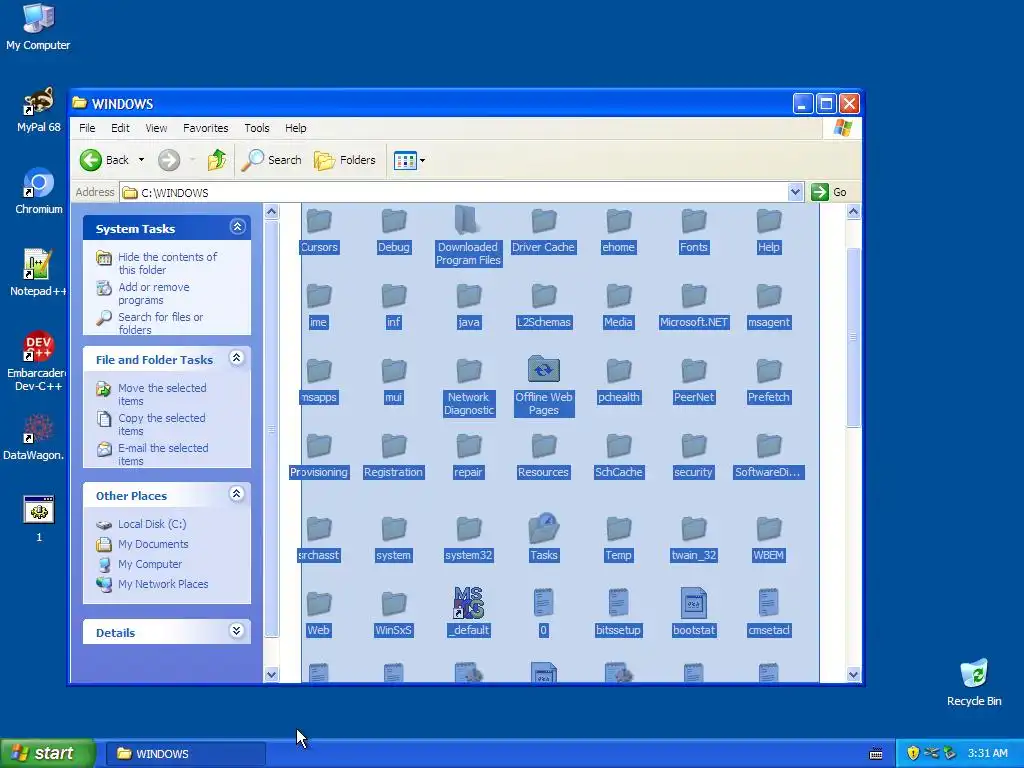This screenshot has height=768, width=1024.
Task: Select the _default shortcut file
Action: [468, 612]
